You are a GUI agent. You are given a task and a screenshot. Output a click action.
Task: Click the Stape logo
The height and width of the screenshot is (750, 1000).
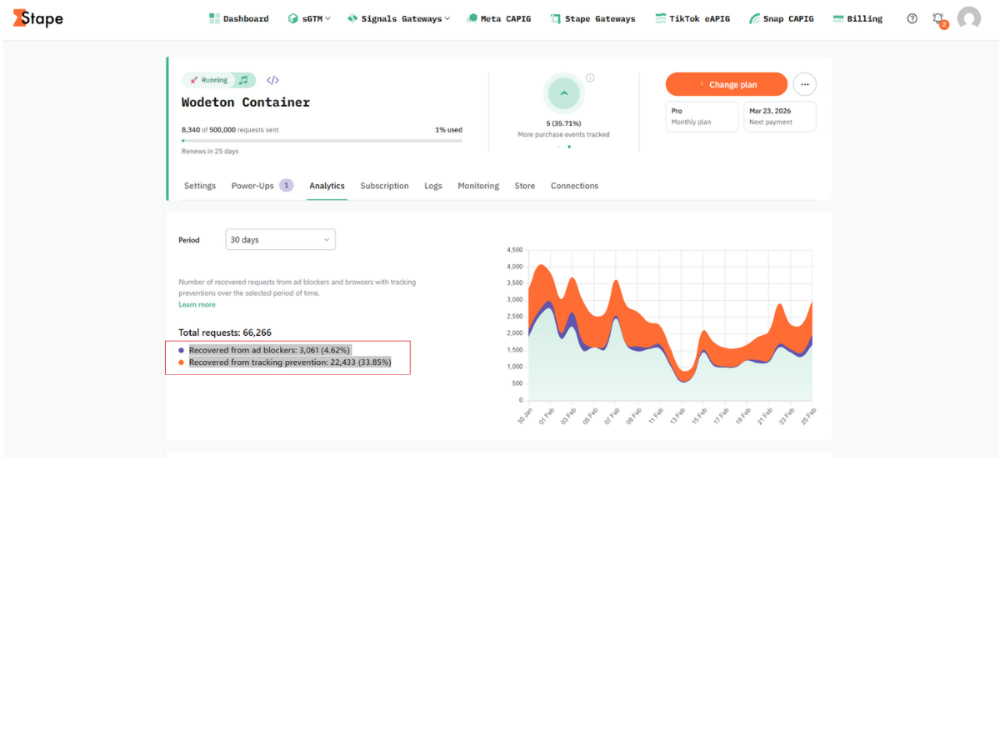pyautogui.click(x=38, y=18)
